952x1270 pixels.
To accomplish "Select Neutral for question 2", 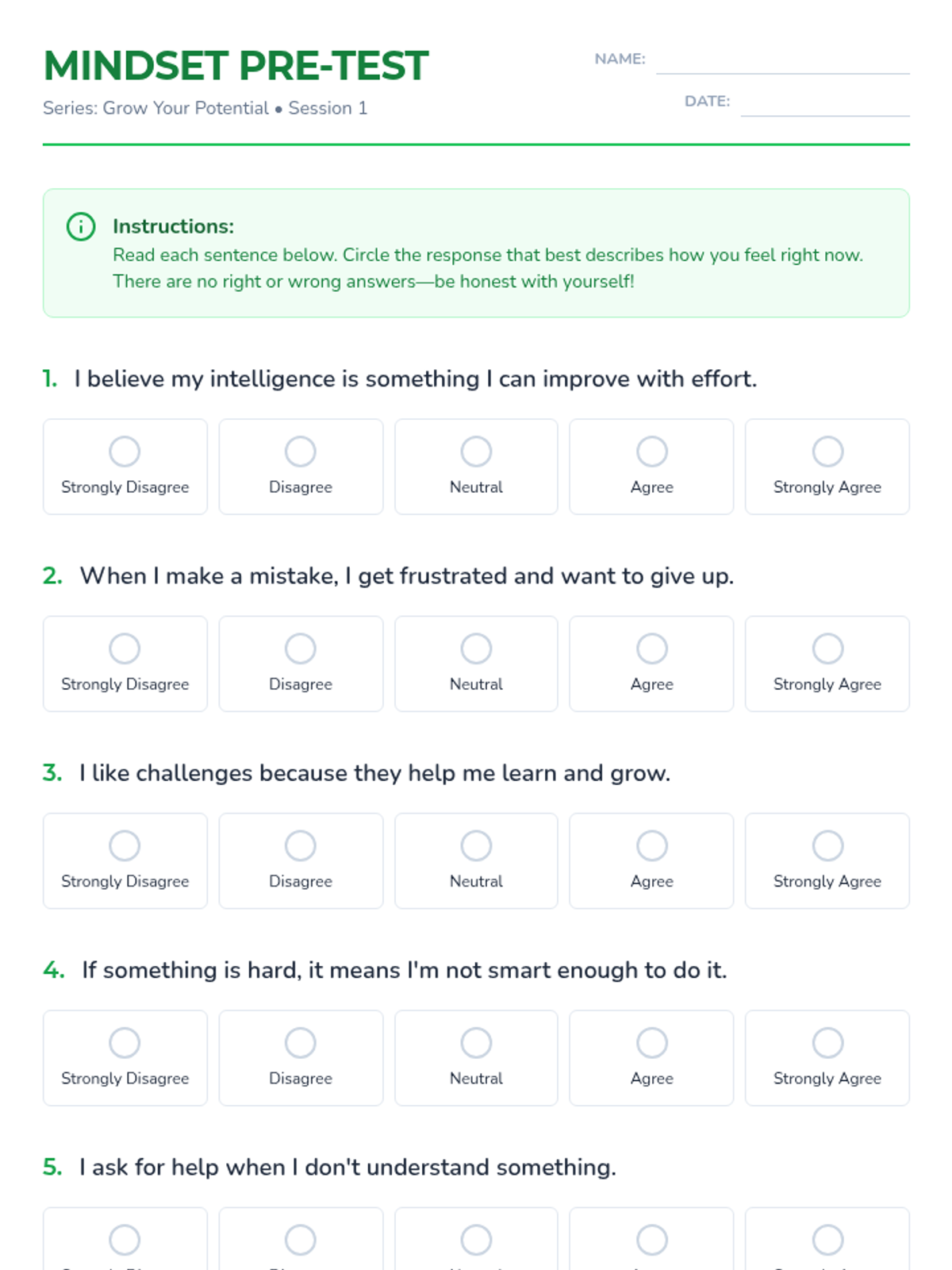I will (476, 648).
